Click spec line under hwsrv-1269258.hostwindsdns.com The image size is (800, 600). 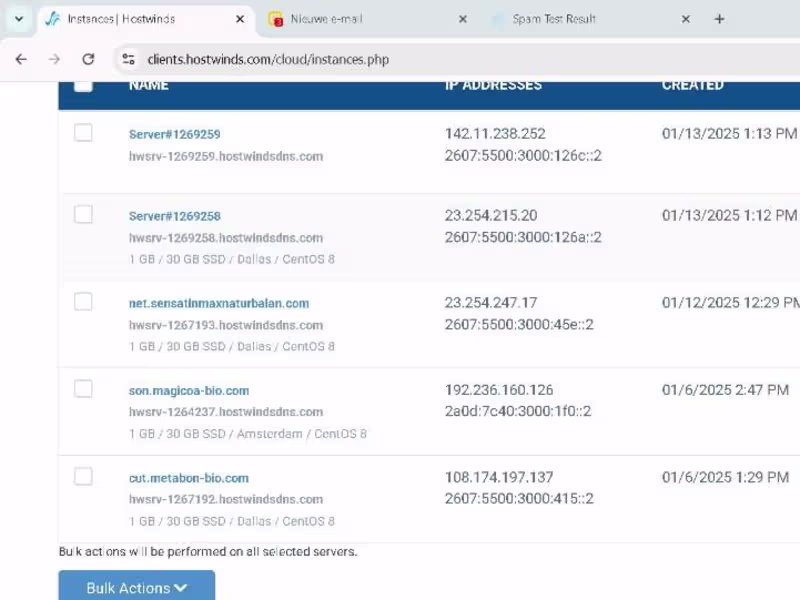tap(232, 259)
